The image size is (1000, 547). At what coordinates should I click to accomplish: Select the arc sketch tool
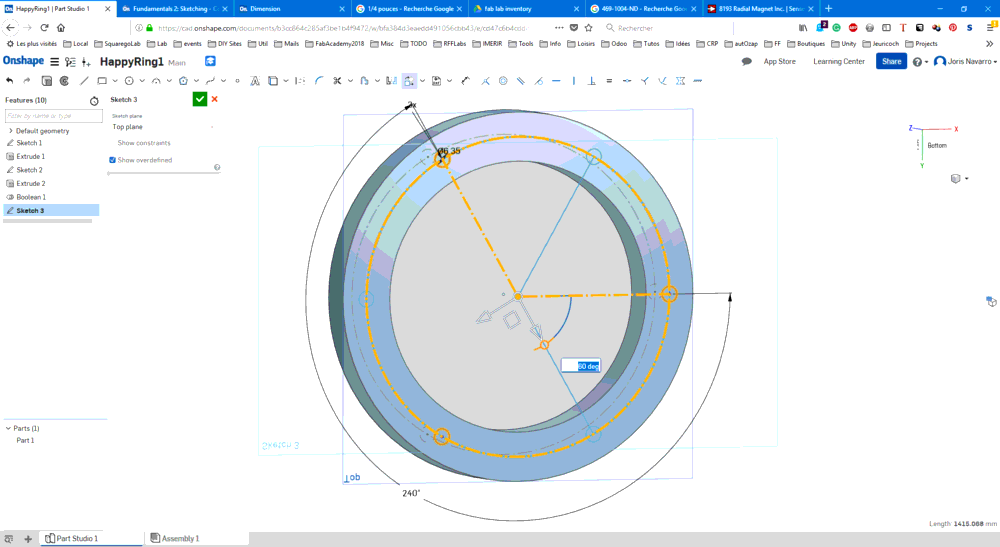pos(156,81)
